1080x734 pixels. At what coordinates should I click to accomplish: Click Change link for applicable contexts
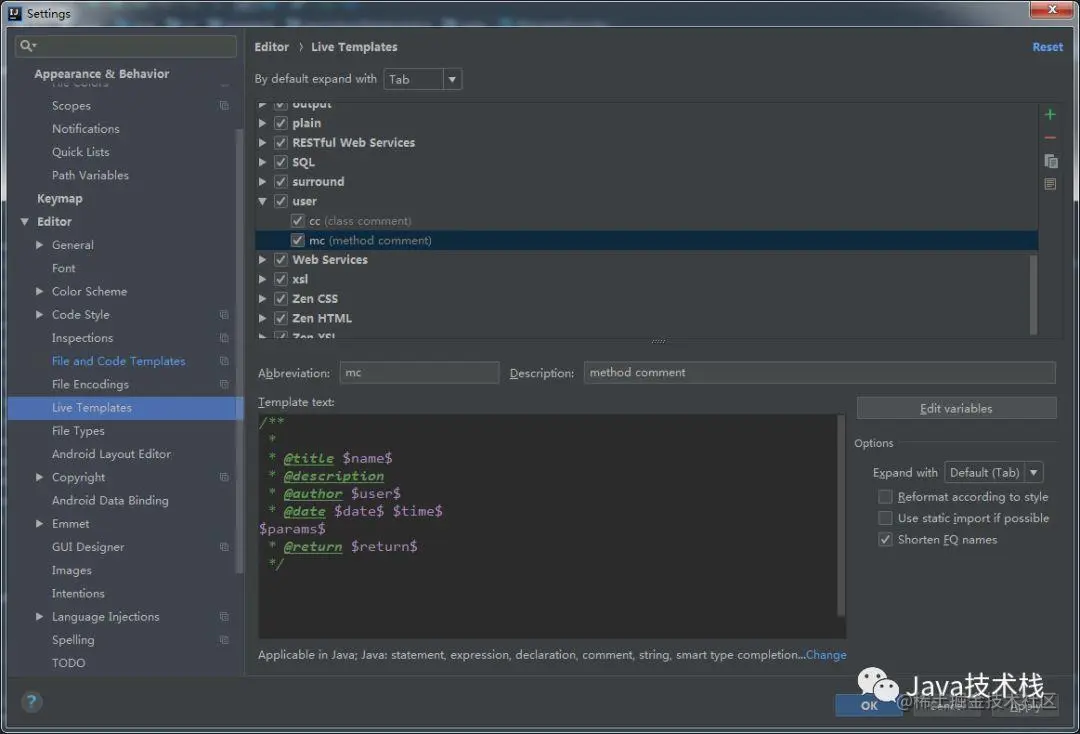(826, 655)
